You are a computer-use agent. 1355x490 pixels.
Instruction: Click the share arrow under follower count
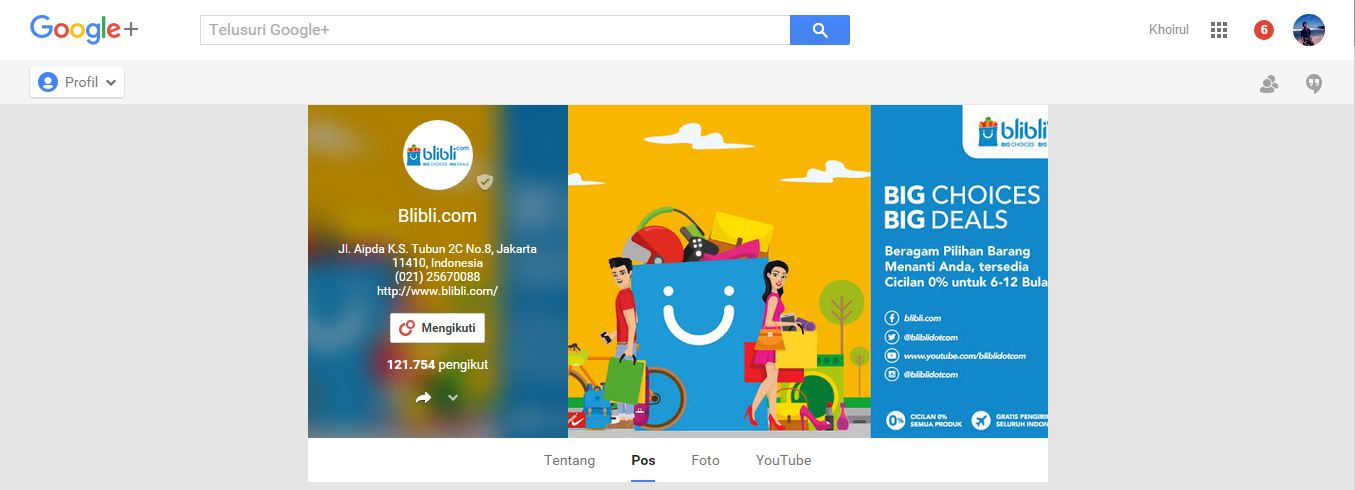[423, 398]
